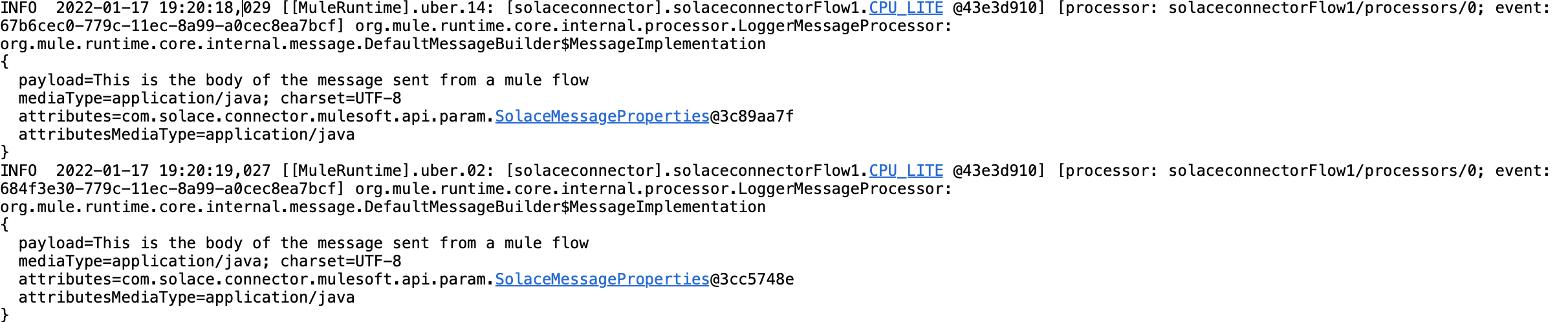Click the first mediaType=application/java line
Image resolution: width=1568 pixels, height=322 pixels.
210,99
